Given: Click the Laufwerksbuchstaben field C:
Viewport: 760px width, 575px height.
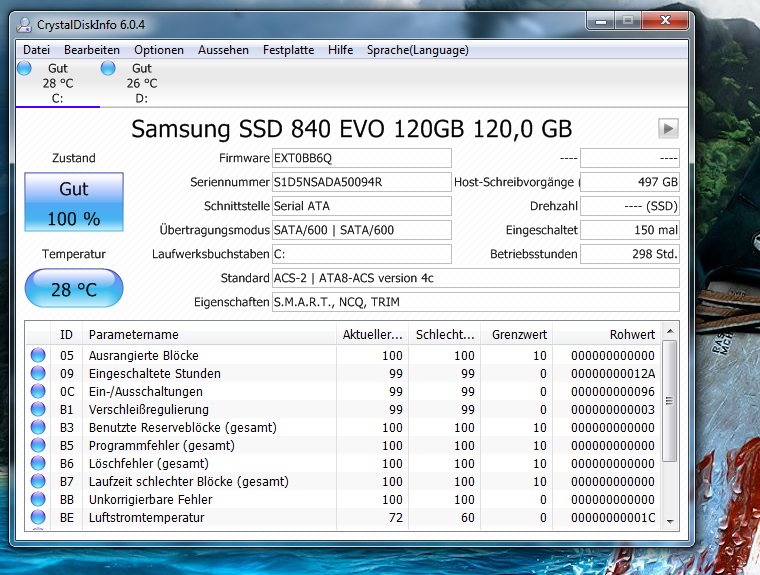Looking at the screenshot, I should pyautogui.click(x=362, y=254).
